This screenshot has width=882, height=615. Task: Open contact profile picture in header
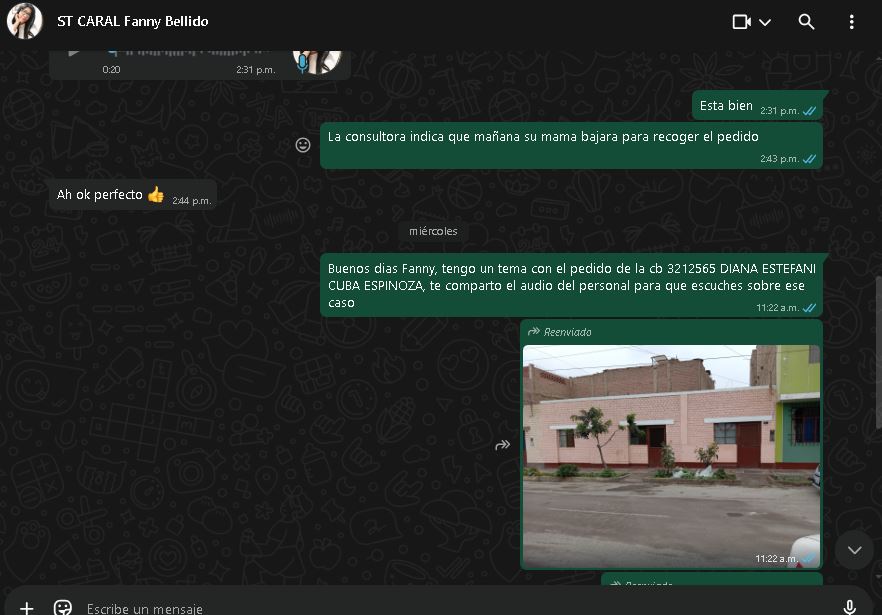point(25,21)
